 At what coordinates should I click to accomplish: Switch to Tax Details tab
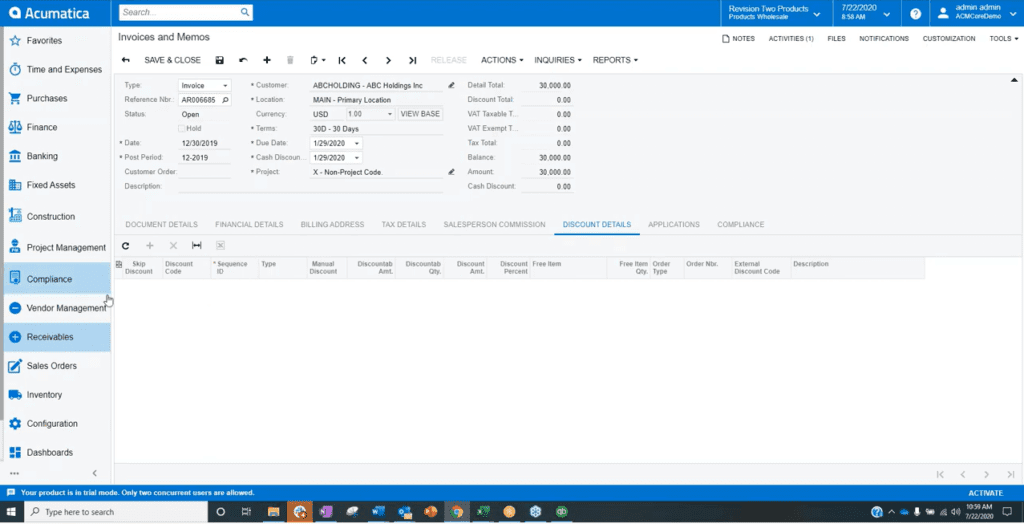(x=404, y=224)
